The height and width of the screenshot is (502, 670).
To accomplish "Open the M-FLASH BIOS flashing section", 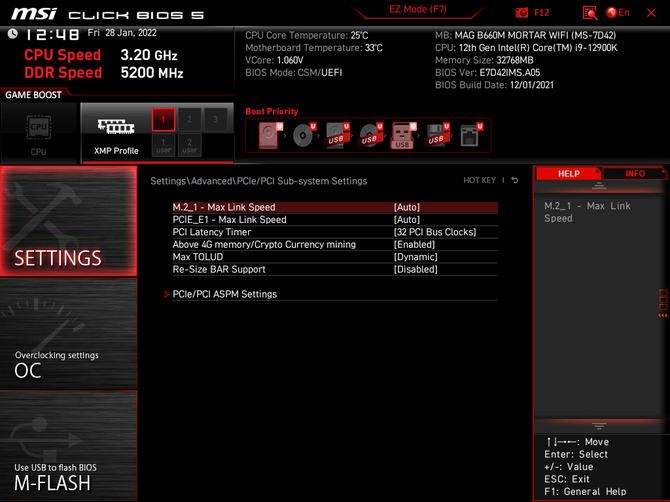I will pos(69,446).
